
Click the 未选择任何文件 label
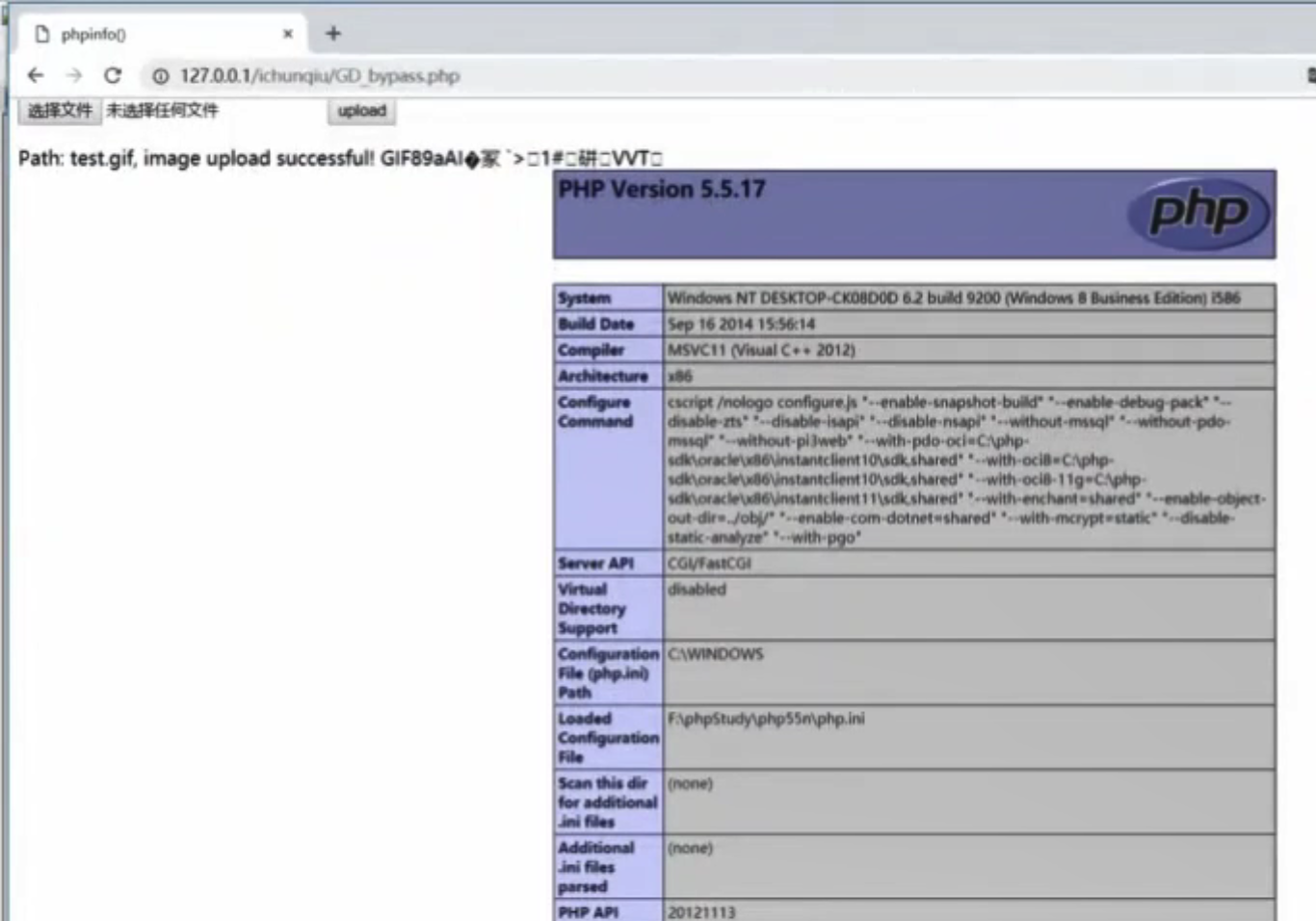[x=162, y=111]
